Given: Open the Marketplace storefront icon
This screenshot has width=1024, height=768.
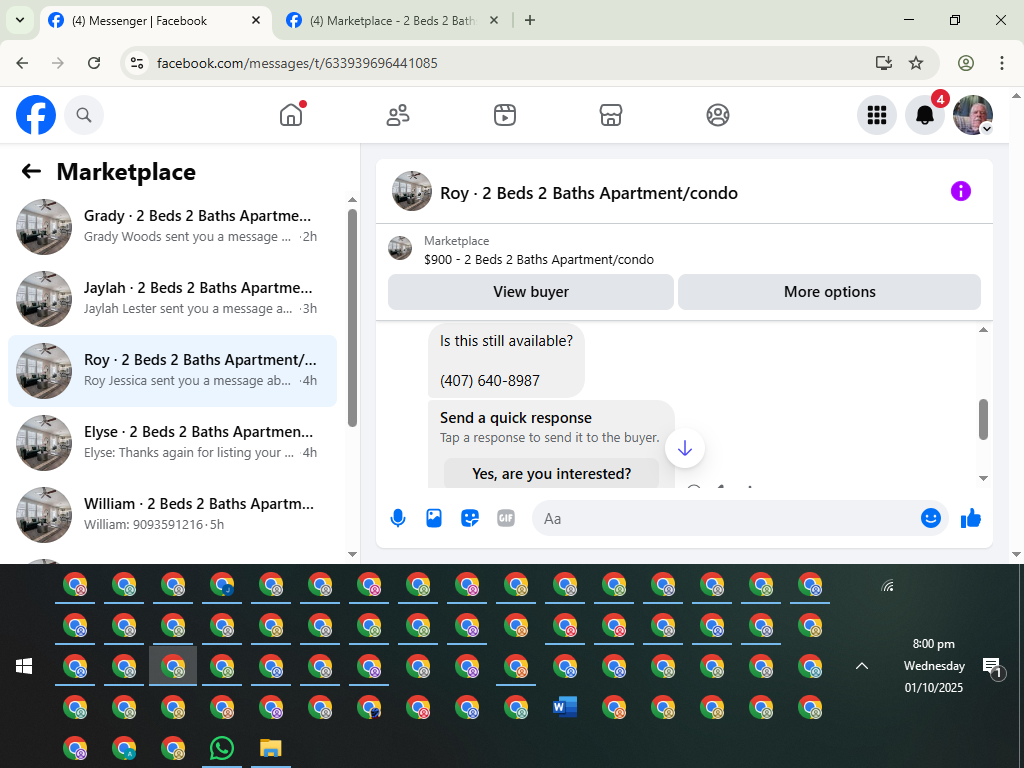Looking at the screenshot, I should 611,115.
